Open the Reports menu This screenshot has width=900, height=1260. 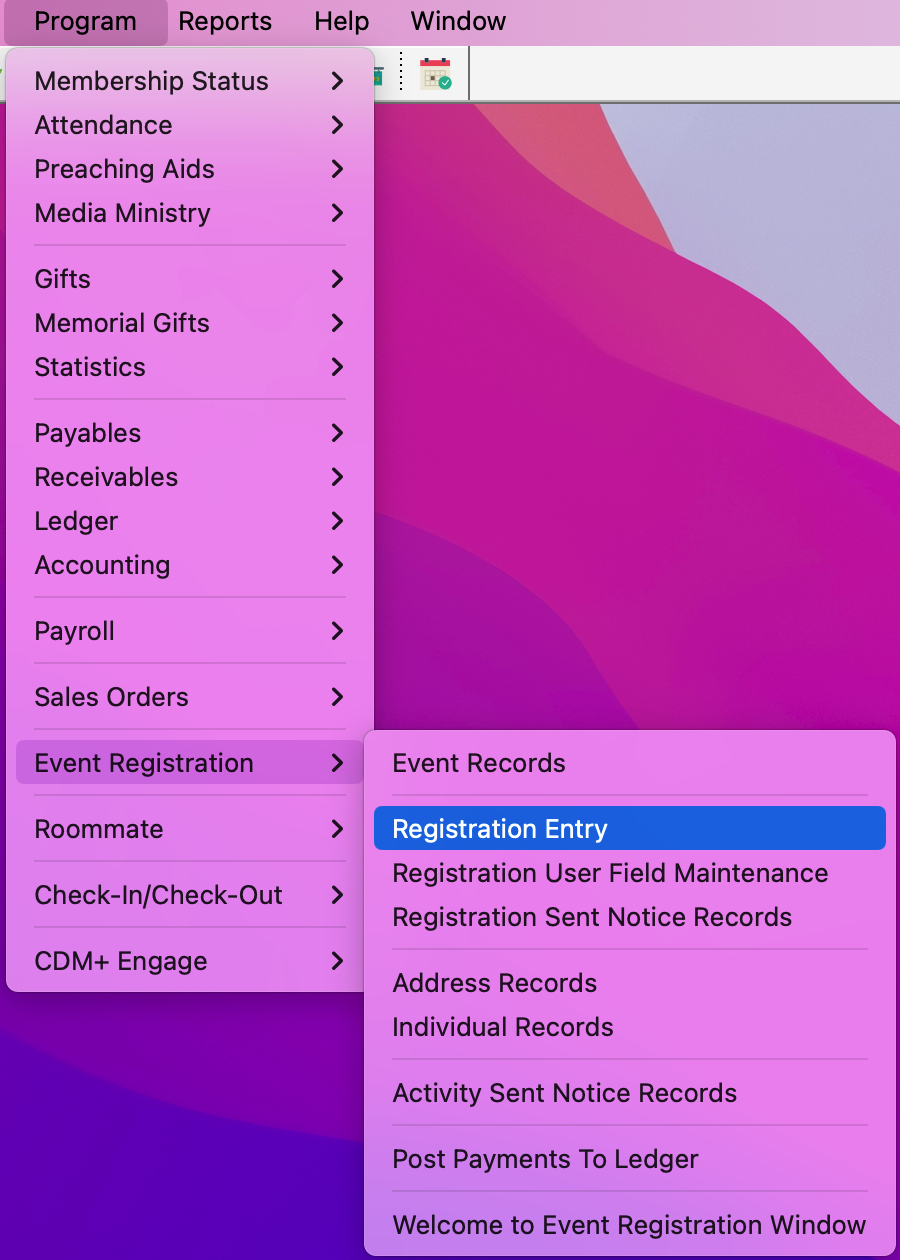[225, 21]
